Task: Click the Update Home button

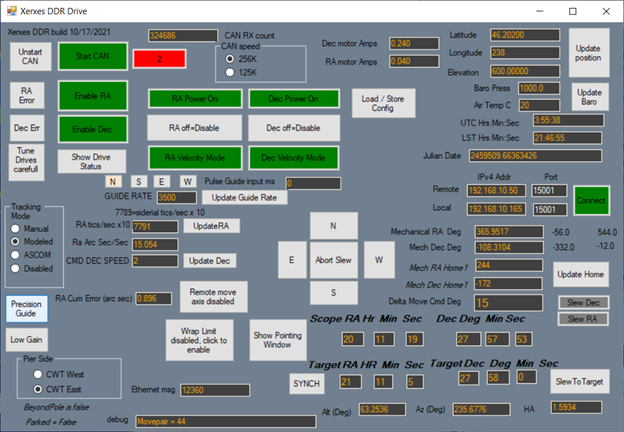Action: (581, 274)
